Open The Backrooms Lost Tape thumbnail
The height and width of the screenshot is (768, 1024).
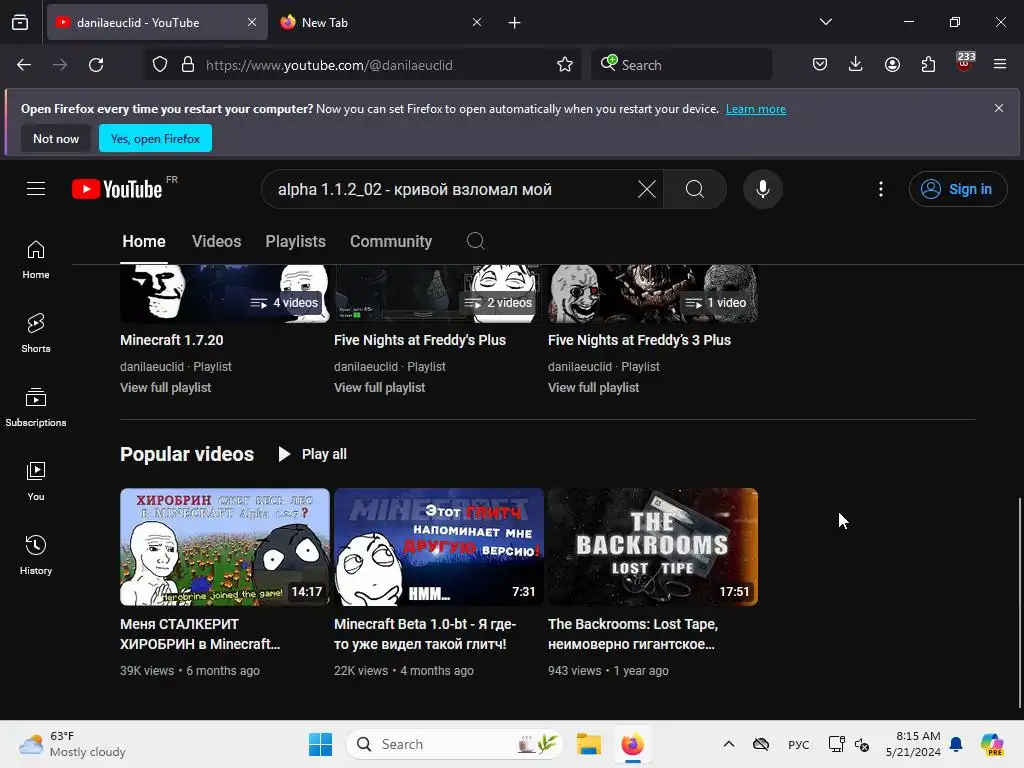pyautogui.click(x=652, y=547)
